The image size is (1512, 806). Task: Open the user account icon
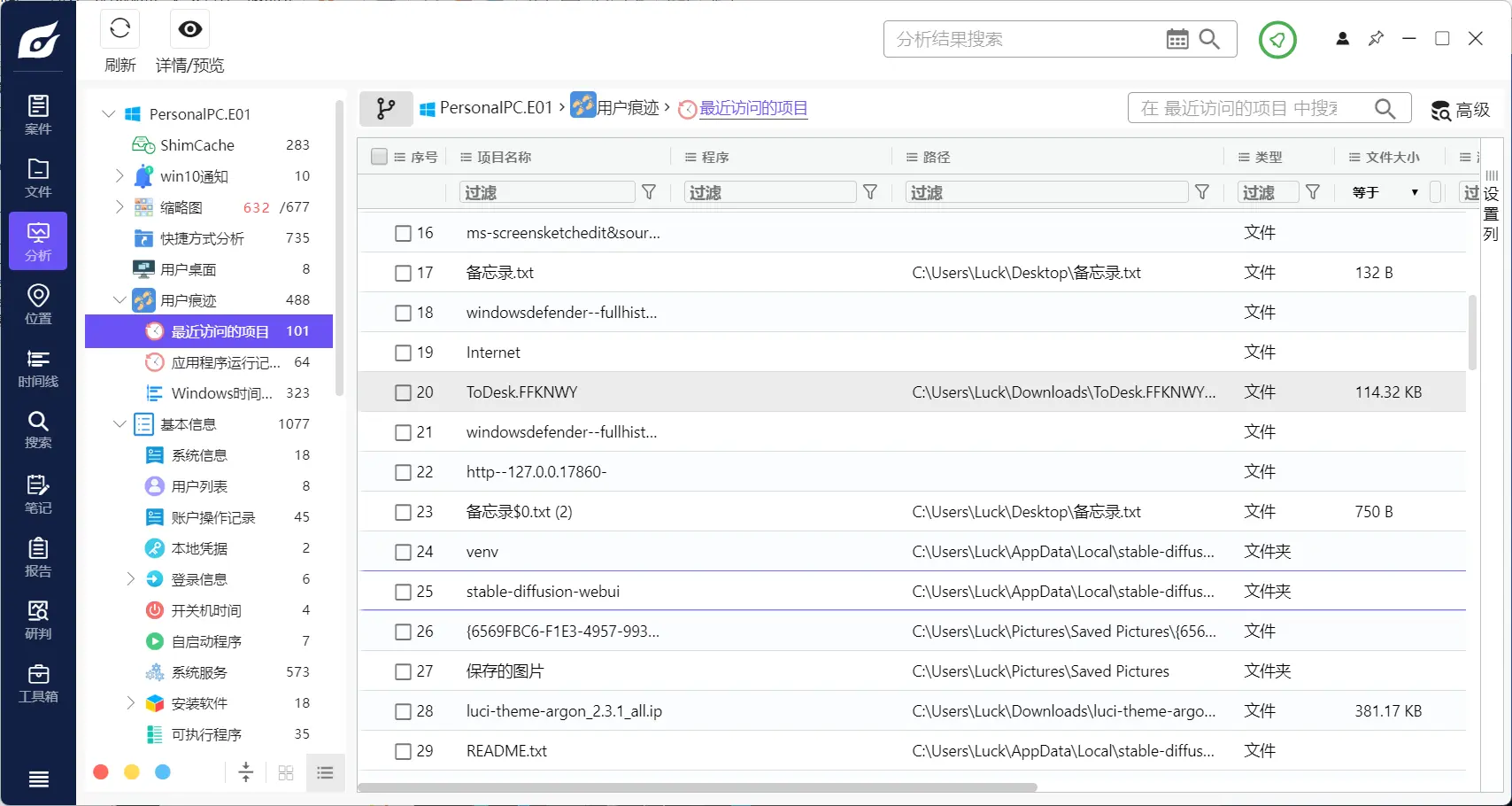coord(1343,39)
